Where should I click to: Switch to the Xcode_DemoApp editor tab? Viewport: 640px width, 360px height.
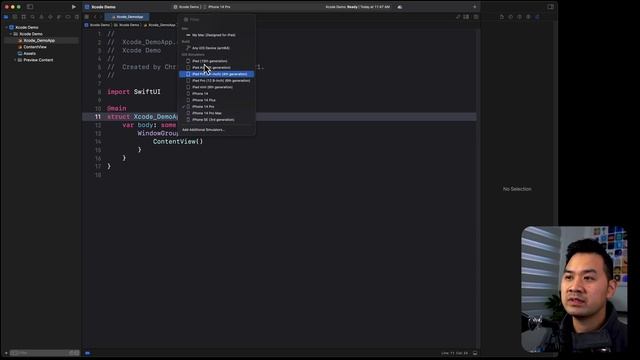pos(127,17)
